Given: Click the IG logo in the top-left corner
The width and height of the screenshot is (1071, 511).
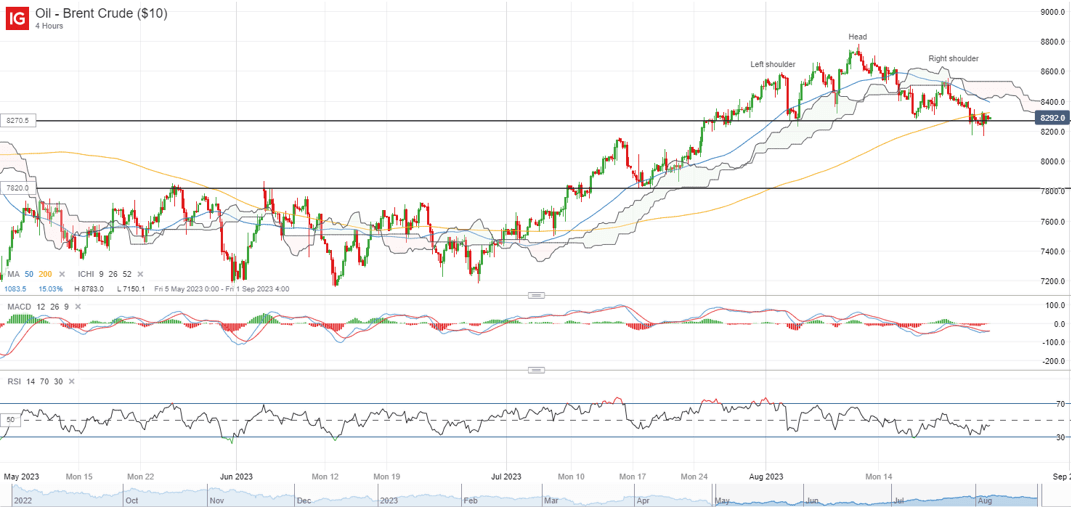Looking at the screenshot, I should click(x=17, y=18).
